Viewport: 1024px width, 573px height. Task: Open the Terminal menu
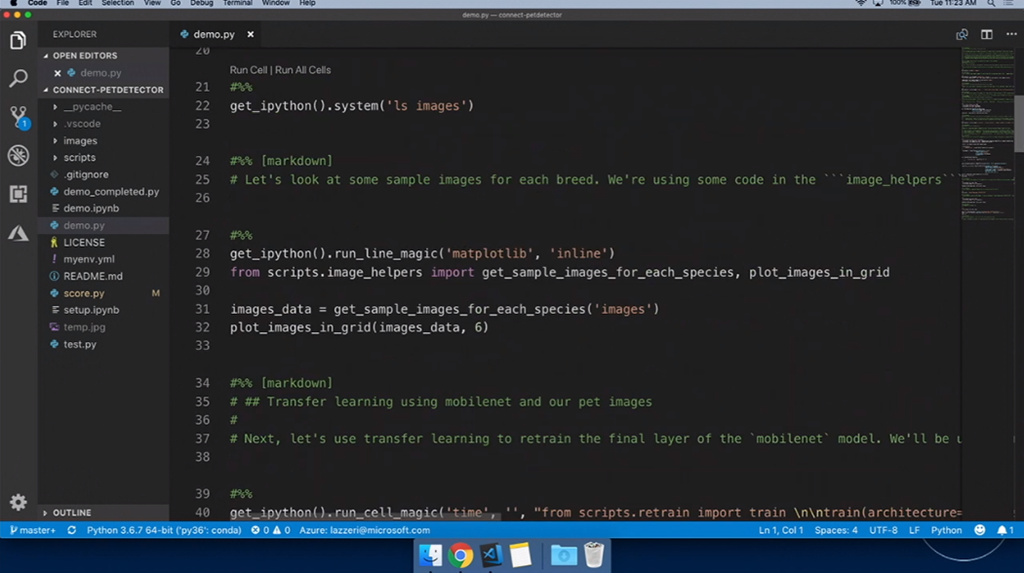pos(237,4)
